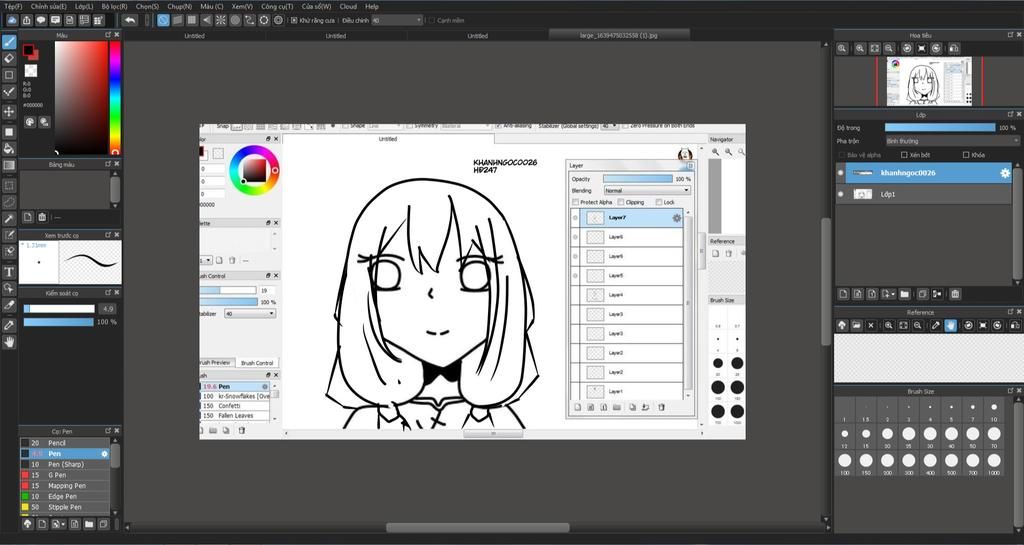Image resolution: width=1024 pixels, height=545 pixels.
Task: Select the Magic Wand tool
Action: [x=9, y=219]
